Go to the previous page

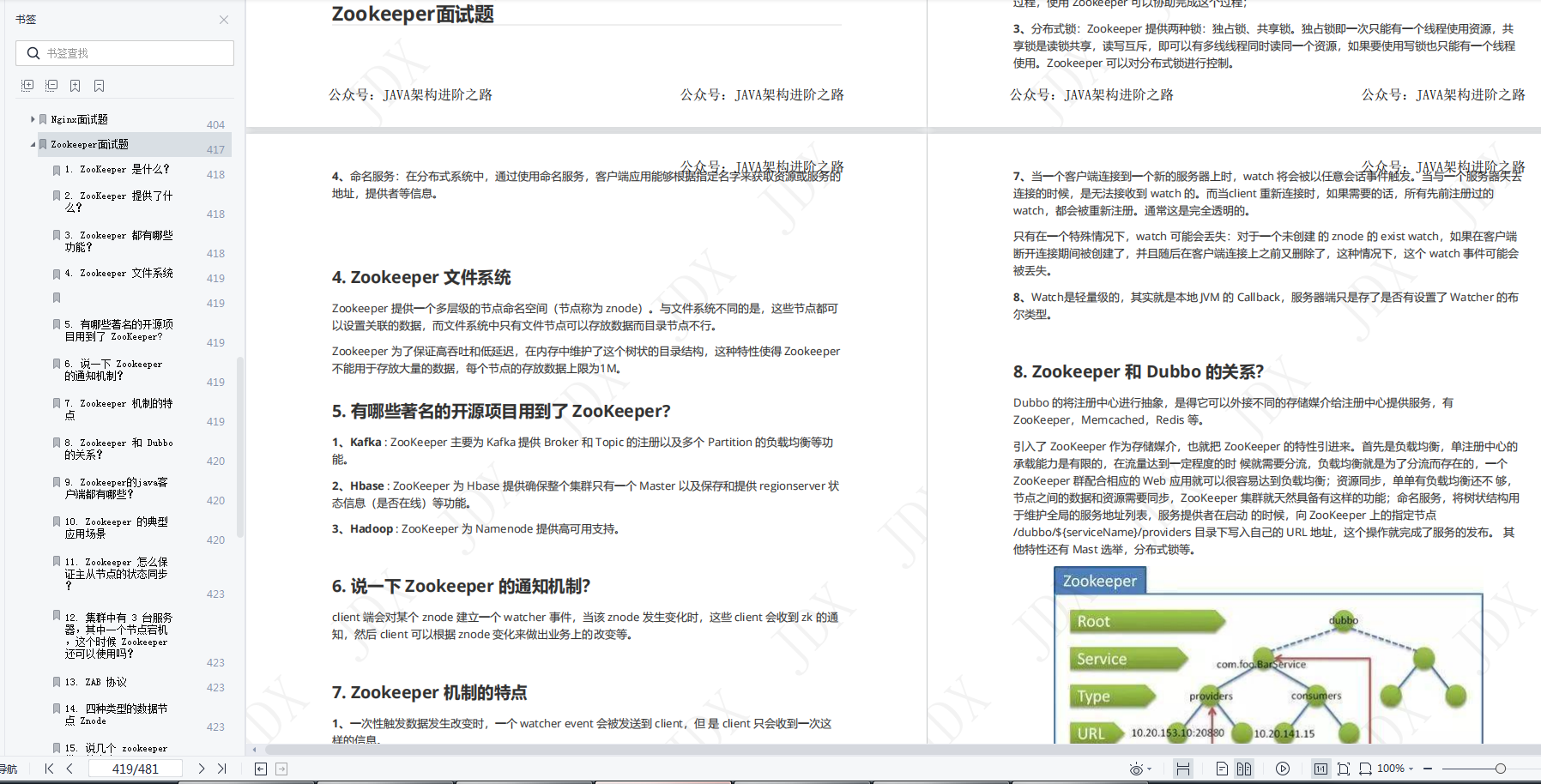pyautogui.click(x=70, y=769)
